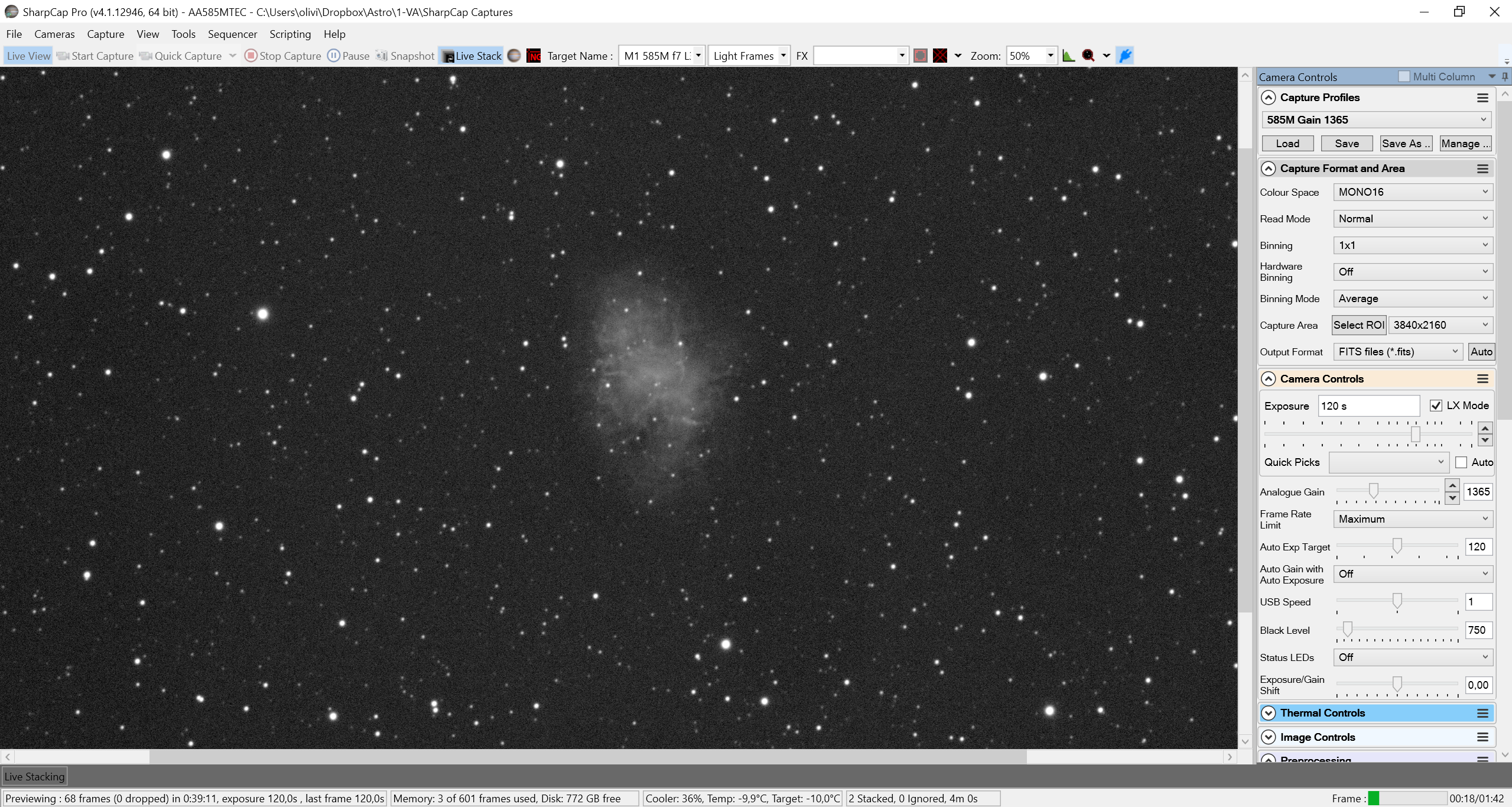Open the planetary live stacking icon
The image size is (1512, 807).
pos(515,56)
